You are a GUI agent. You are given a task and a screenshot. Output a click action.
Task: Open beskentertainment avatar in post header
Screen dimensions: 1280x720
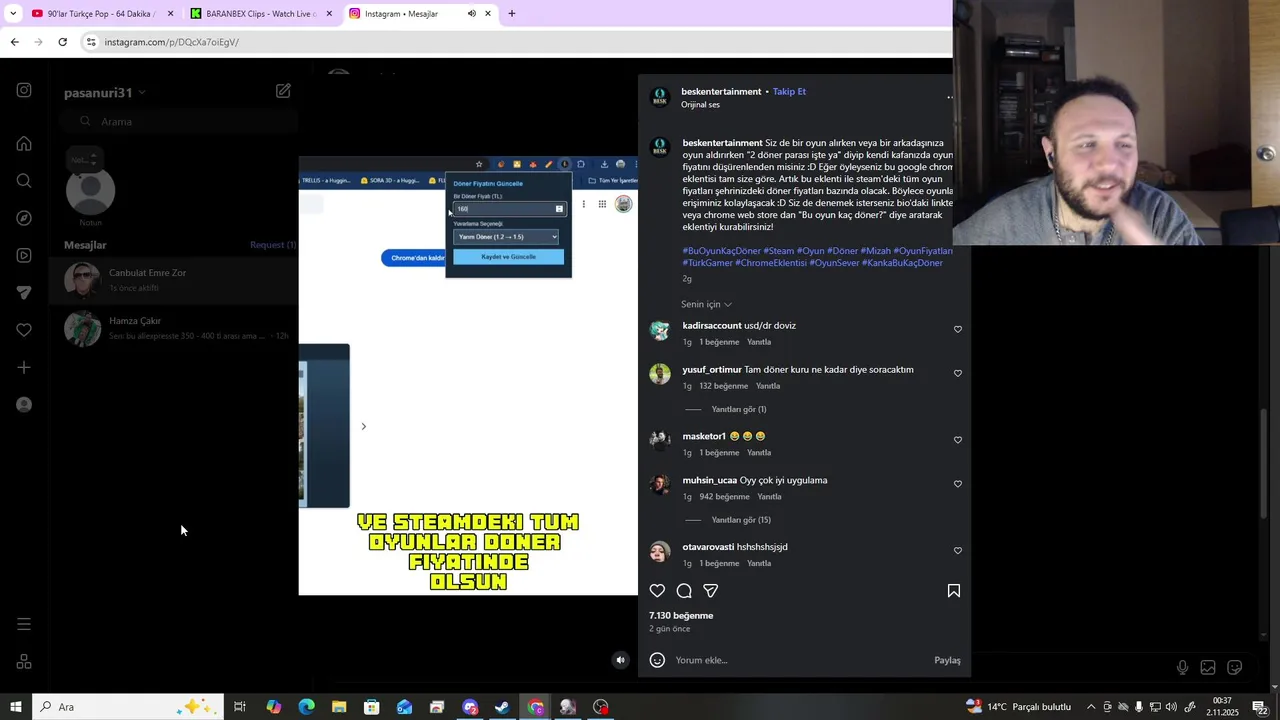click(x=659, y=97)
